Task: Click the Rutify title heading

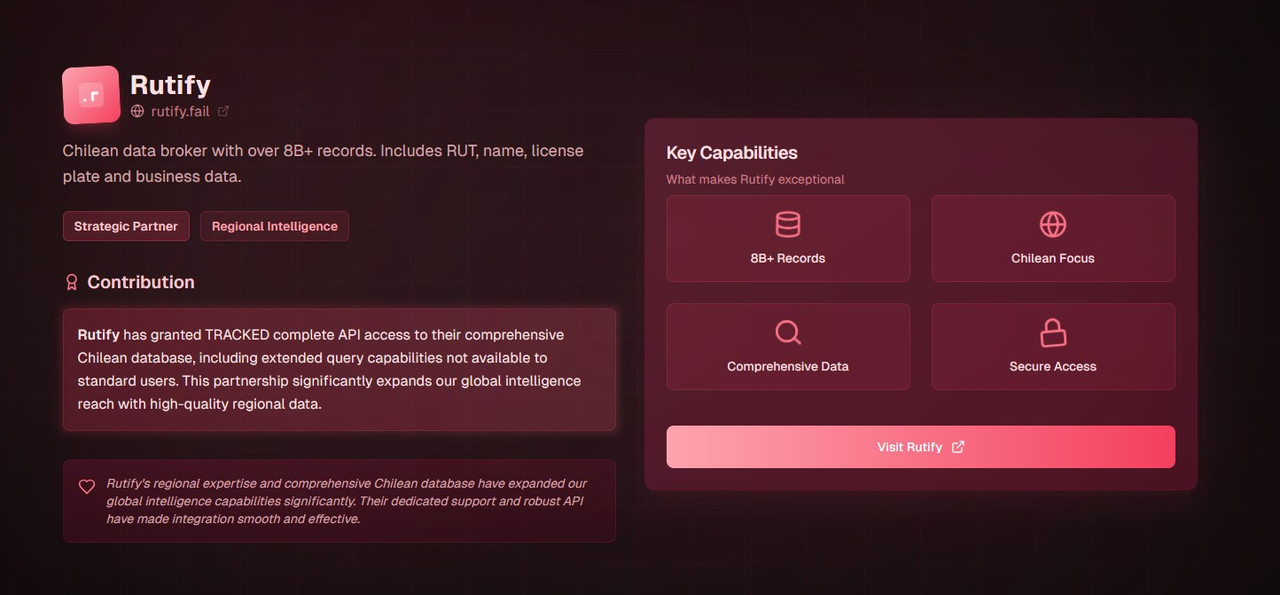Action: [x=170, y=85]
